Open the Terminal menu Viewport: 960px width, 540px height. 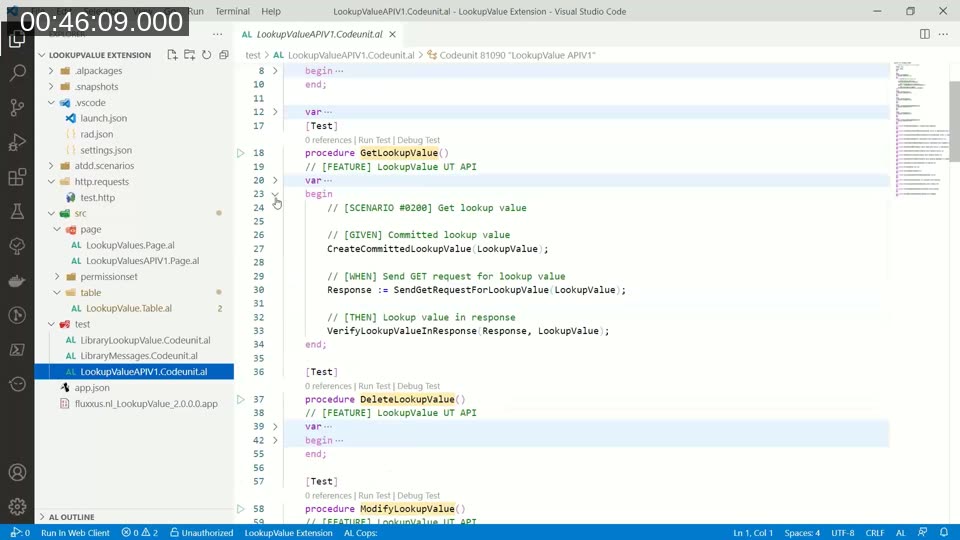click(232, 11)
